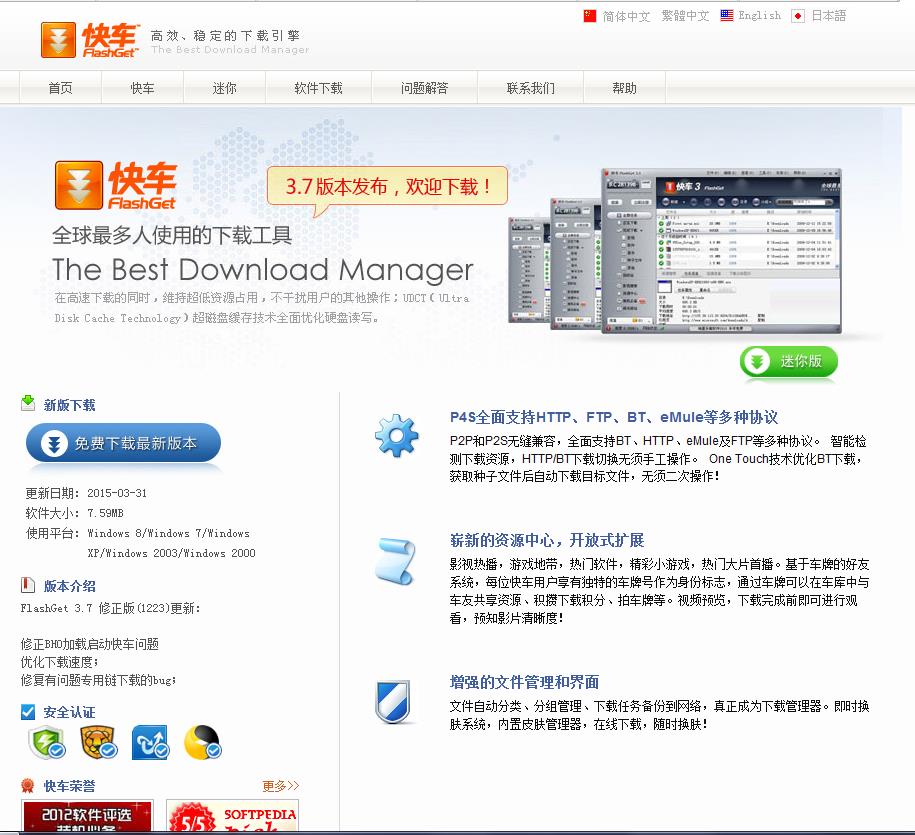Click the 3.7版本发布 speech bubble
The height and width of the screenshot is (835, 915).
point(387,187)
